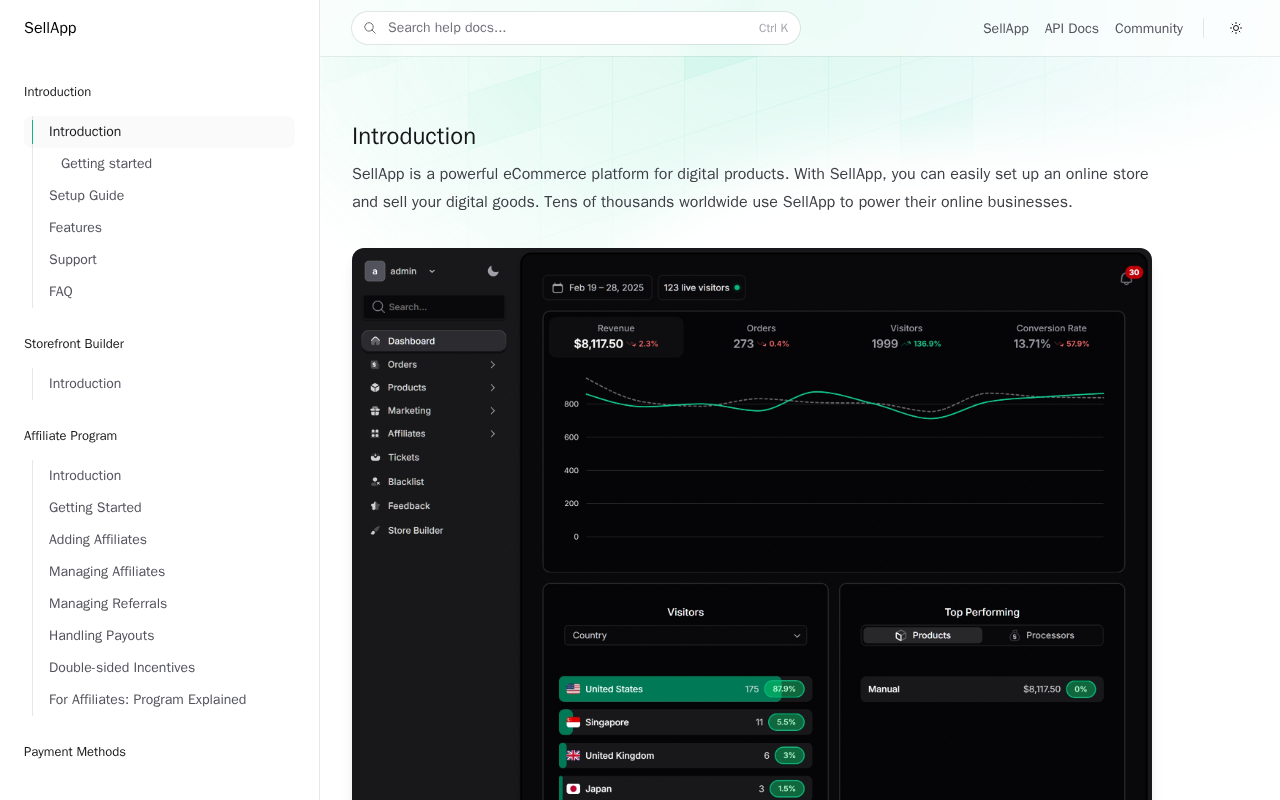1280x800 pixels.
Task: Open the SellApp logo link in sidebar
Action: (x=50, y=28)
